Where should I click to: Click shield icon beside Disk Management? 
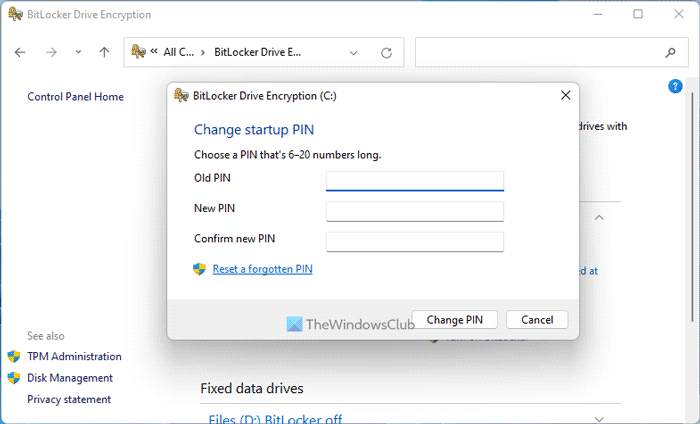pyautogui.click(x=14, y=378)
